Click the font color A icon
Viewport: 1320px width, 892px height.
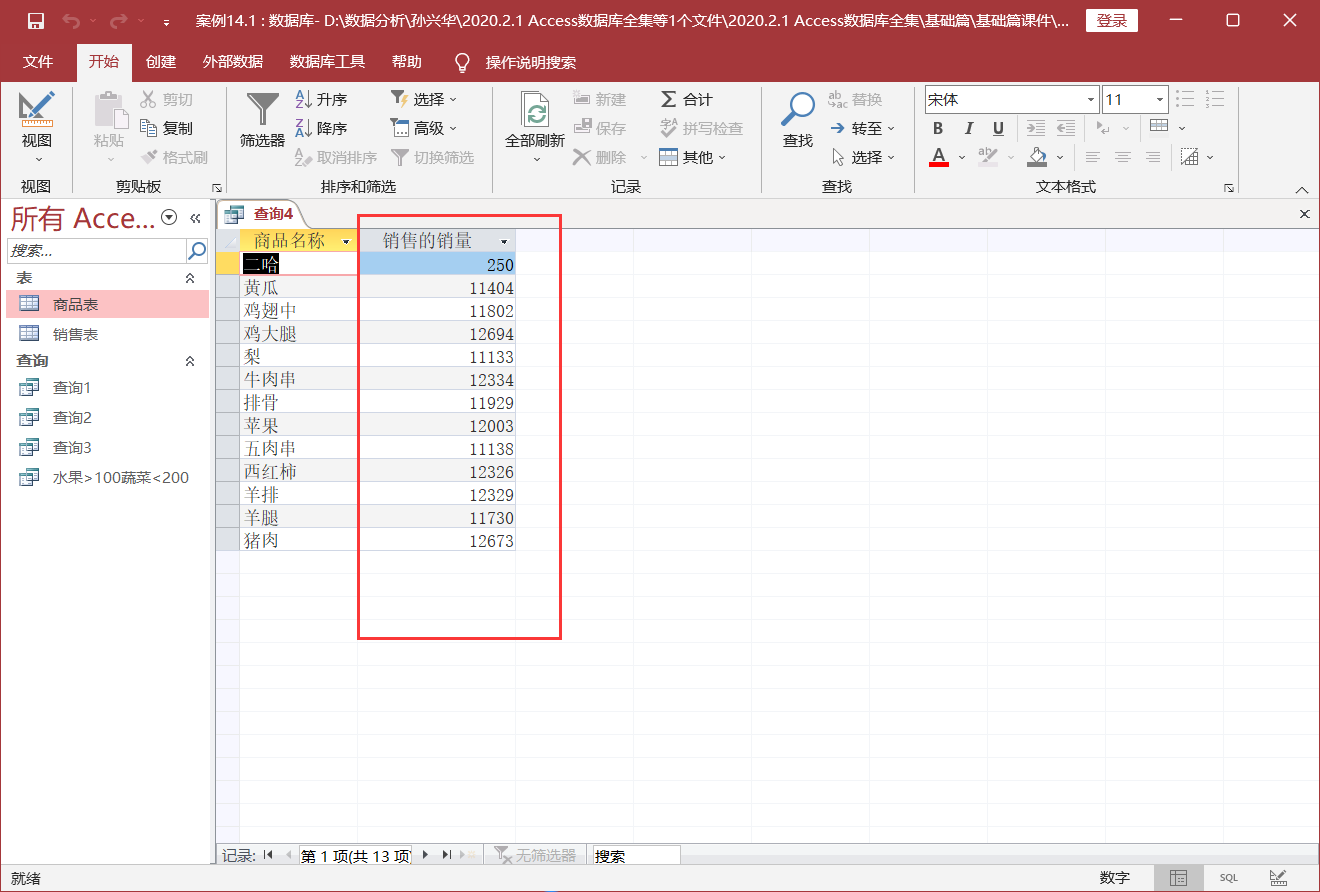coord(938,157)
